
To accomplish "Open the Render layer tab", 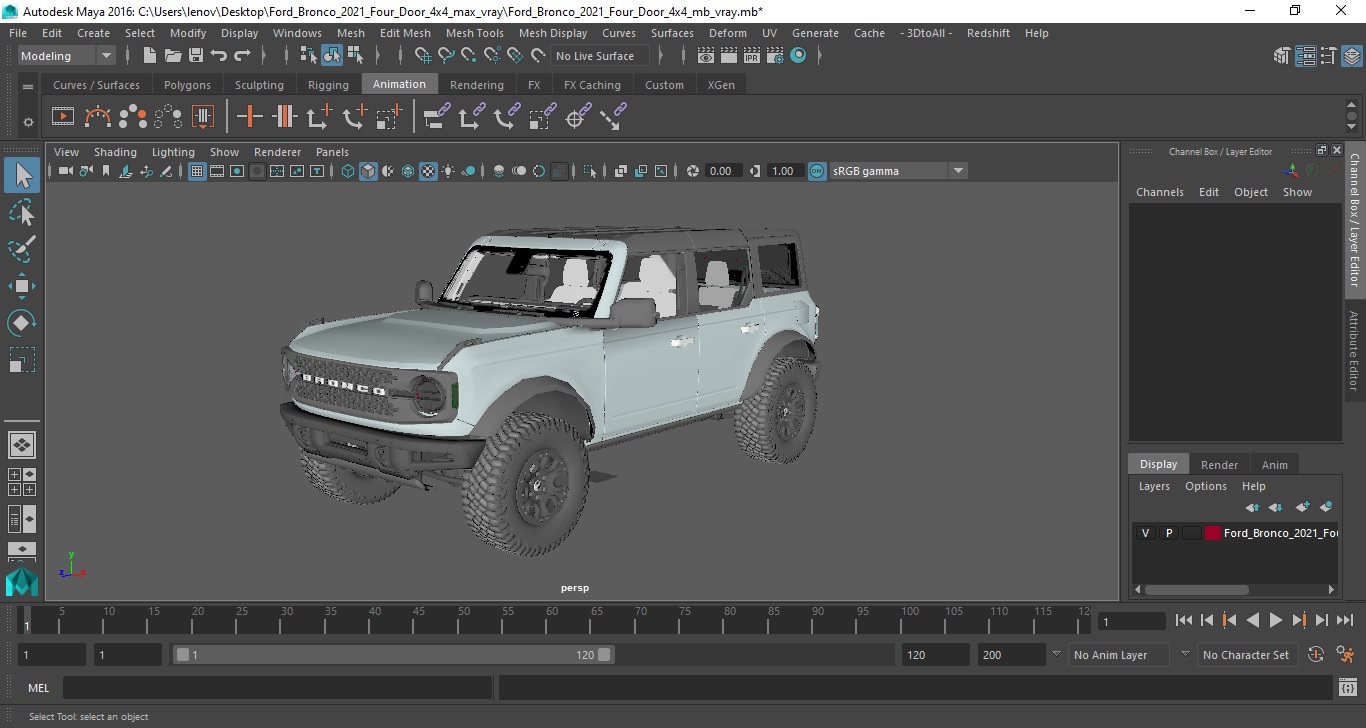I will point(1219,464).
